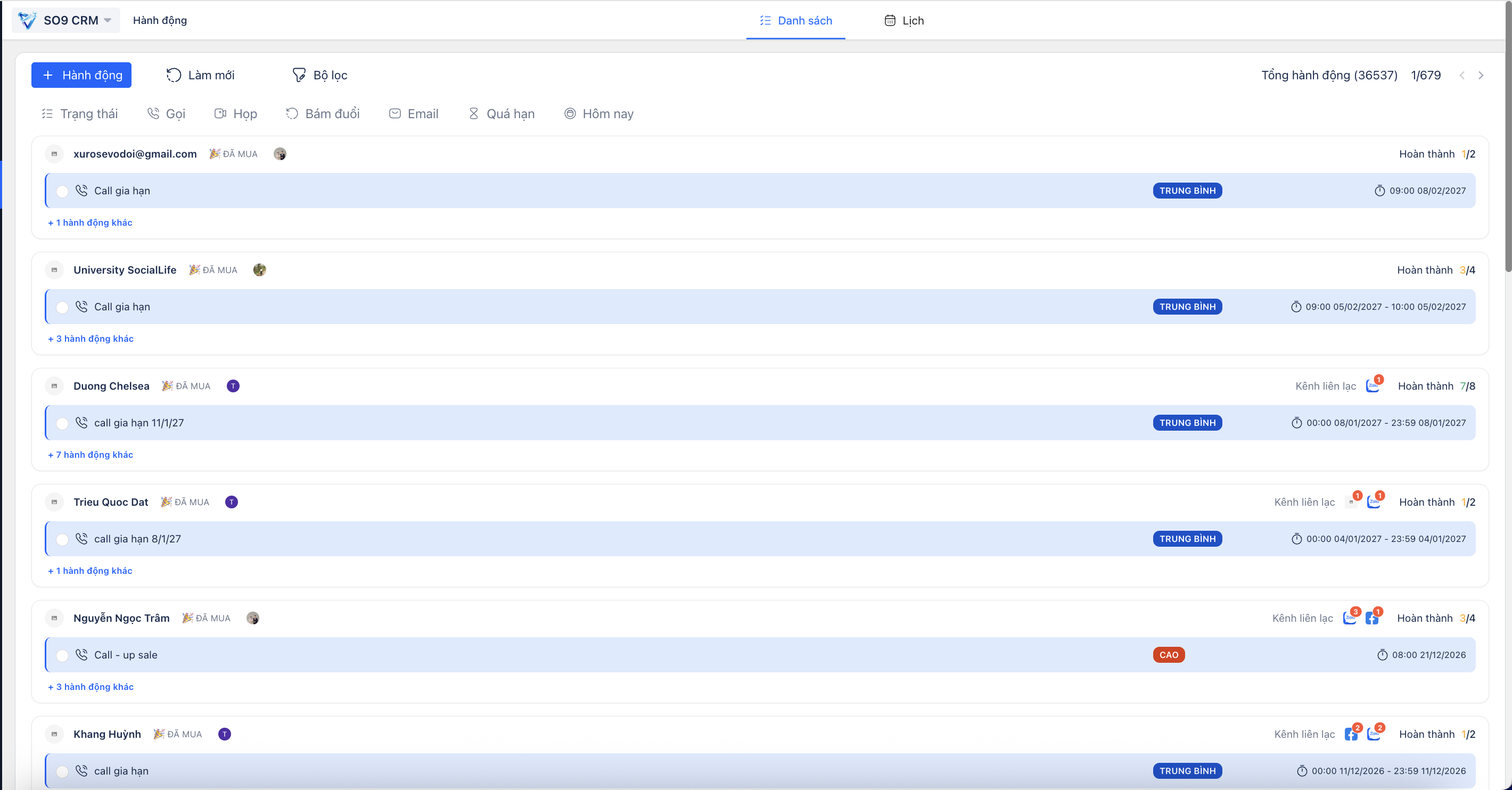Tick the call gia hạn 8/1/27 circle
The image size is (1512, 790).
coord(62,539)
